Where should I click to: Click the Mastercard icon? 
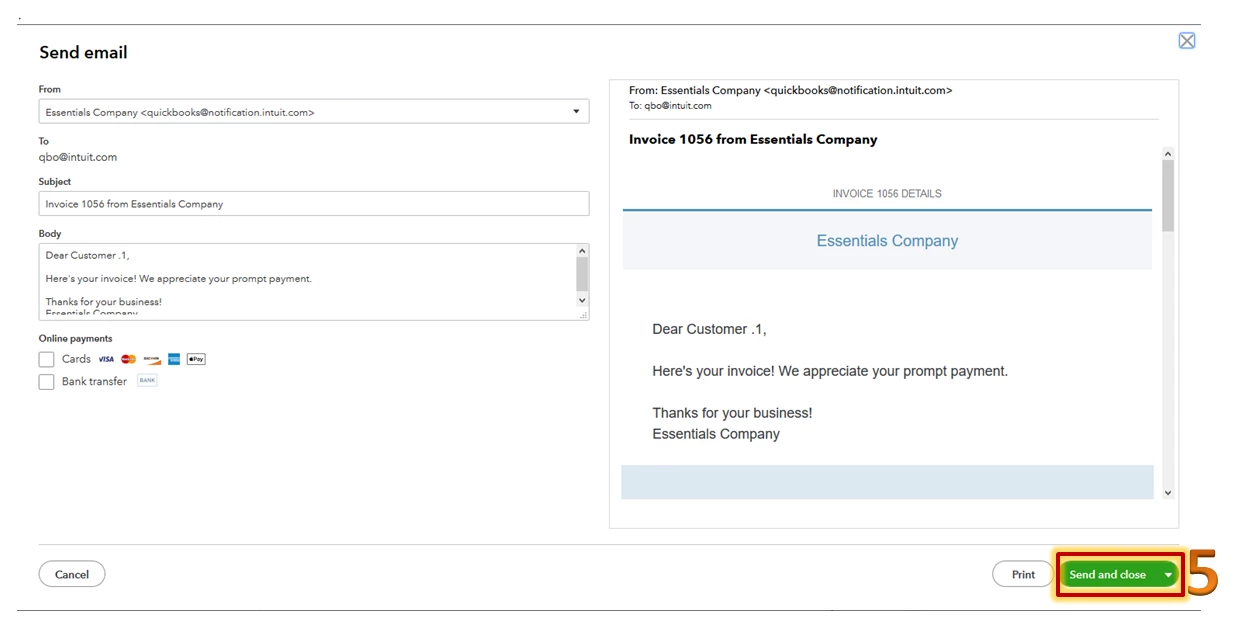tap(129, 359)
